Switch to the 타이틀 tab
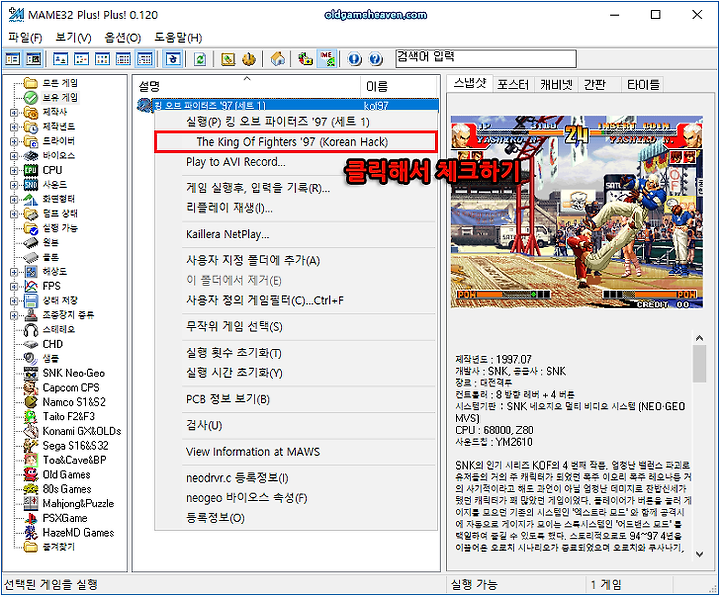Screen dimensions: 720x597 [643, 85]
